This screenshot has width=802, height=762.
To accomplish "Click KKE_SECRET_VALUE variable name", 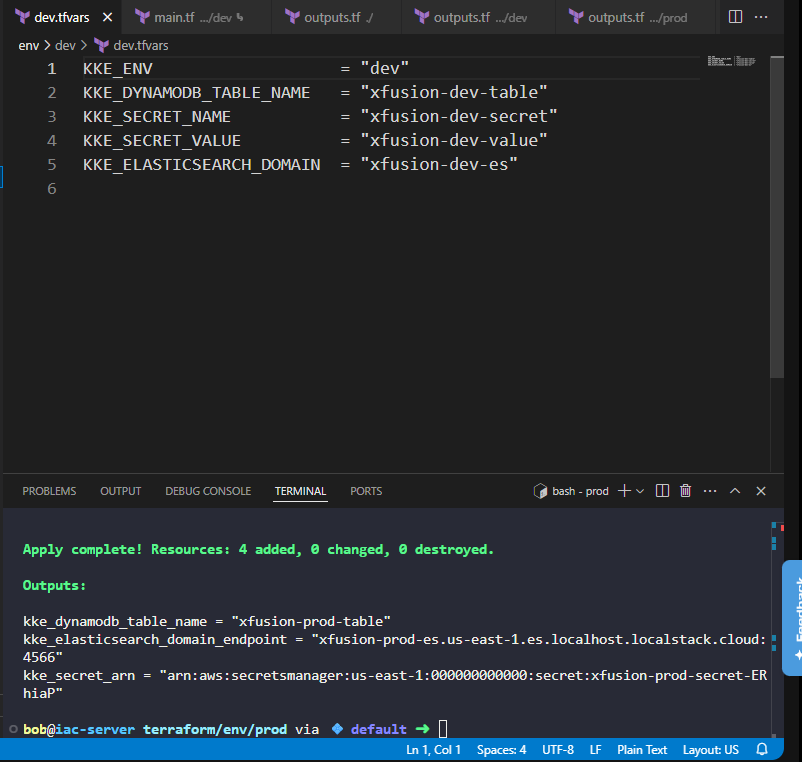I will (x=162, y=141).
